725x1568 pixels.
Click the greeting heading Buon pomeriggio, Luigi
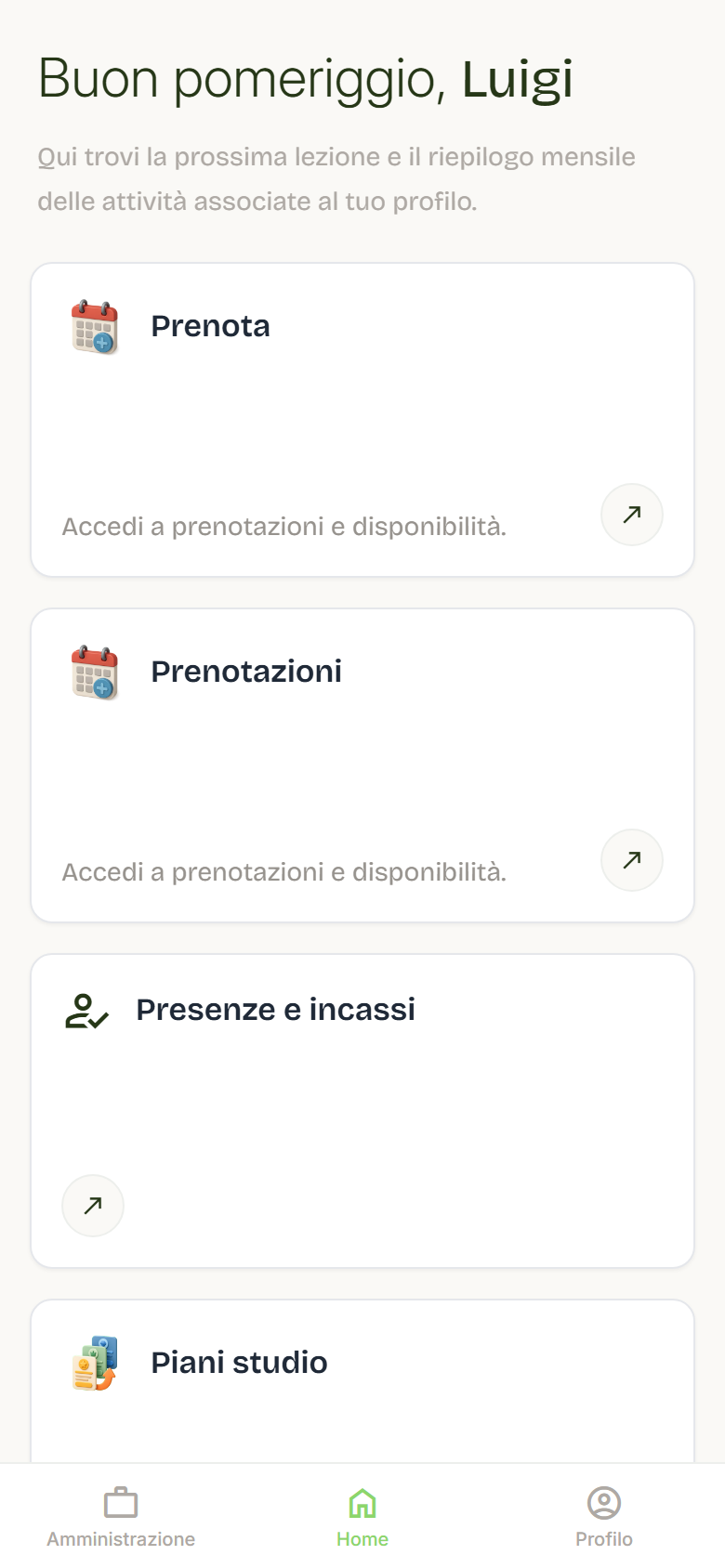305,80
